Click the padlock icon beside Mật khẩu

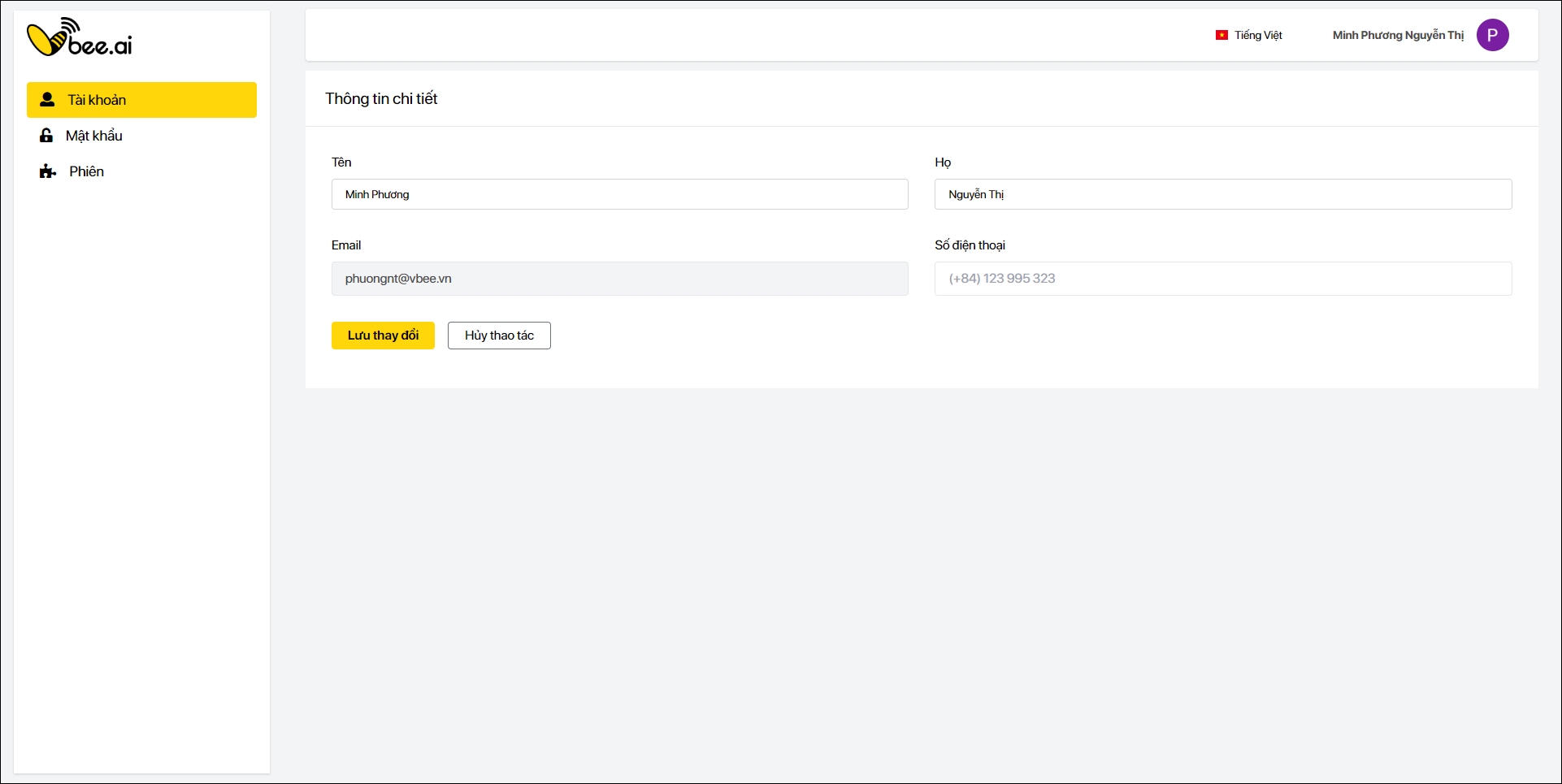46,136
